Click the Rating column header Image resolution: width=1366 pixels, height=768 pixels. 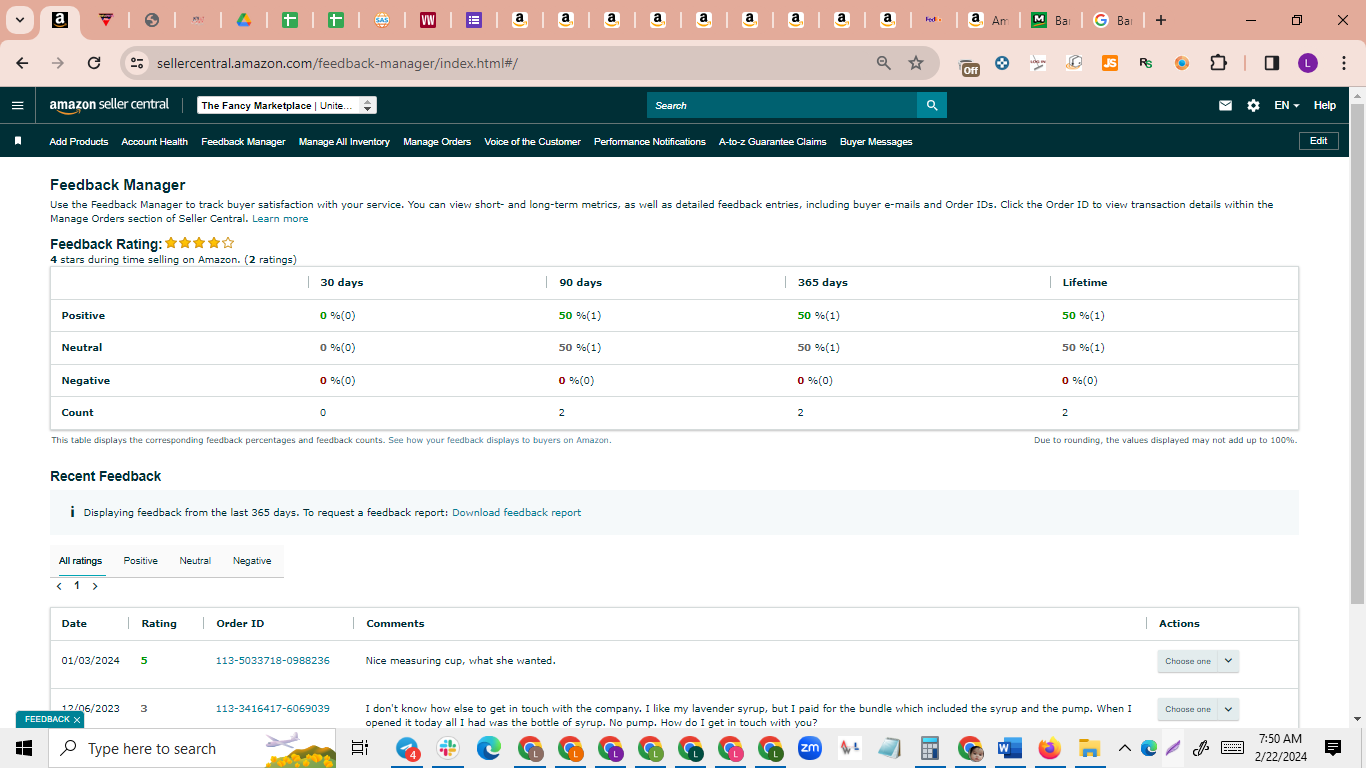click(x=159, y=623)
